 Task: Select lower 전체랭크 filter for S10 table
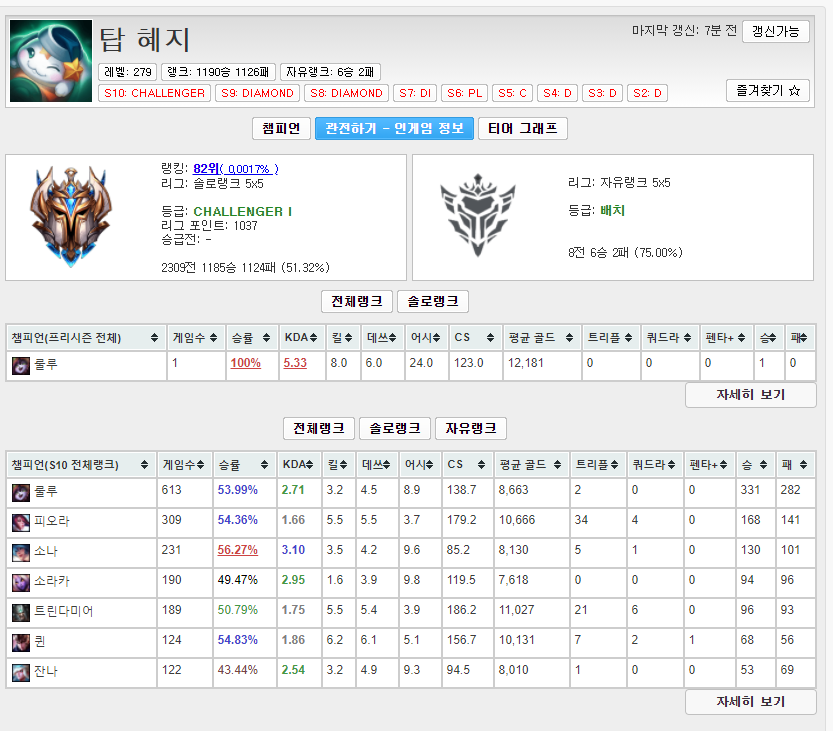[319, 428]
